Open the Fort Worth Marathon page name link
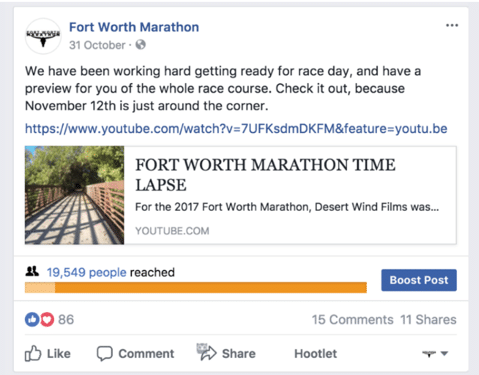This screenshot has width=479, height=375. point(134,27)
